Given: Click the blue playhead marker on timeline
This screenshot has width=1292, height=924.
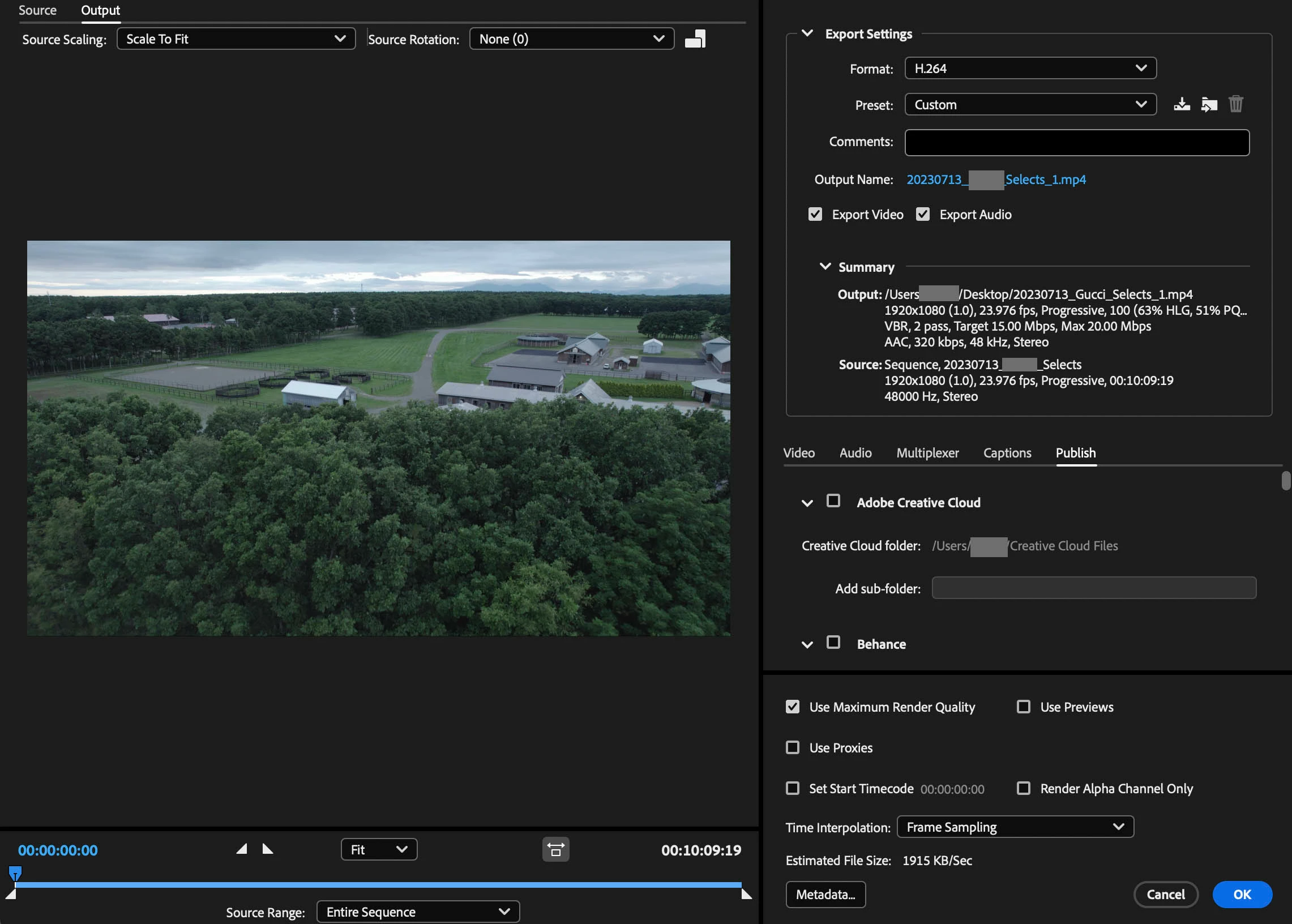Looking at the screenshot, I should [x=15, y=873].
